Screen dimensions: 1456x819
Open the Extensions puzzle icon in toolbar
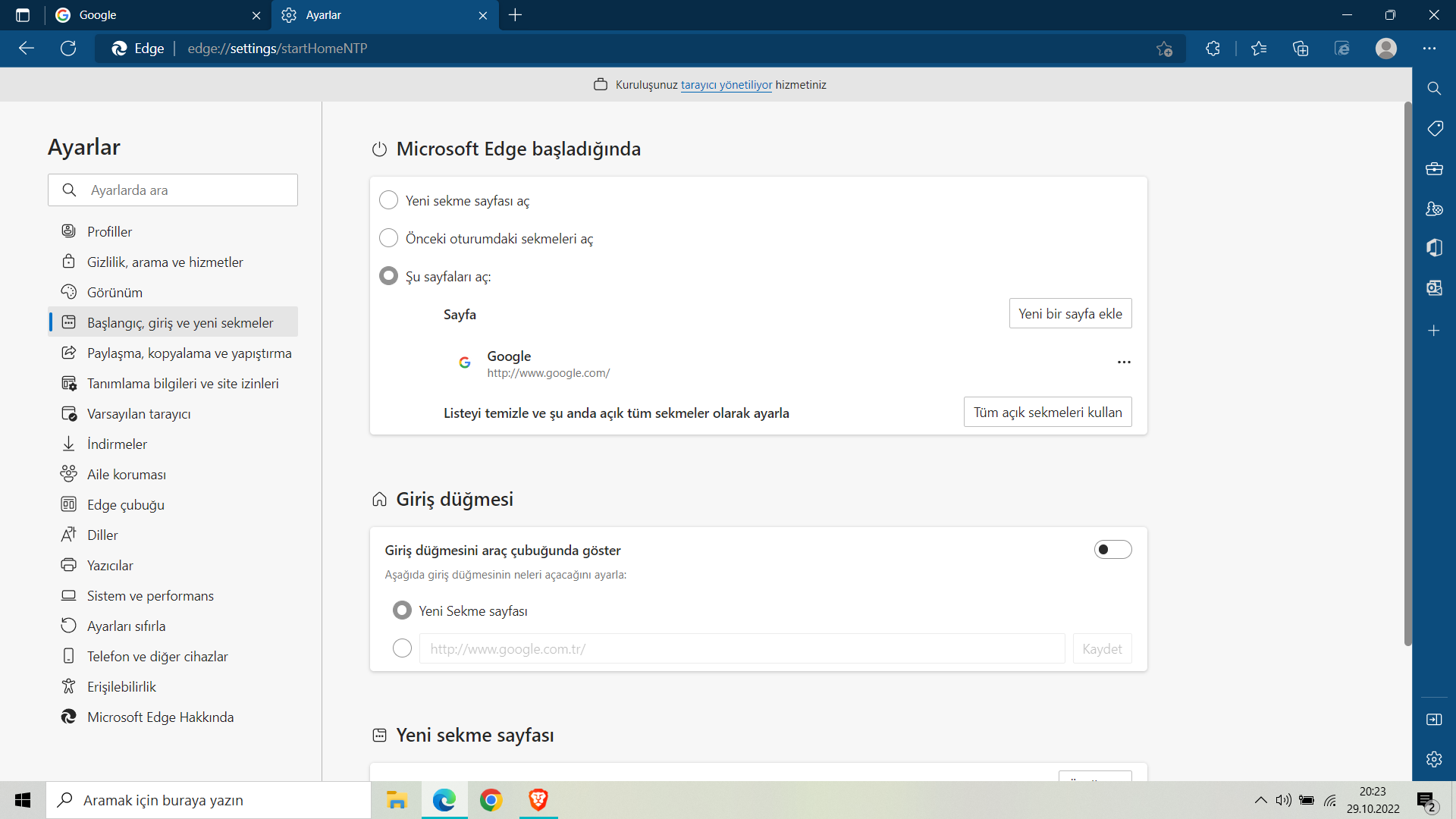point(1213,49)
